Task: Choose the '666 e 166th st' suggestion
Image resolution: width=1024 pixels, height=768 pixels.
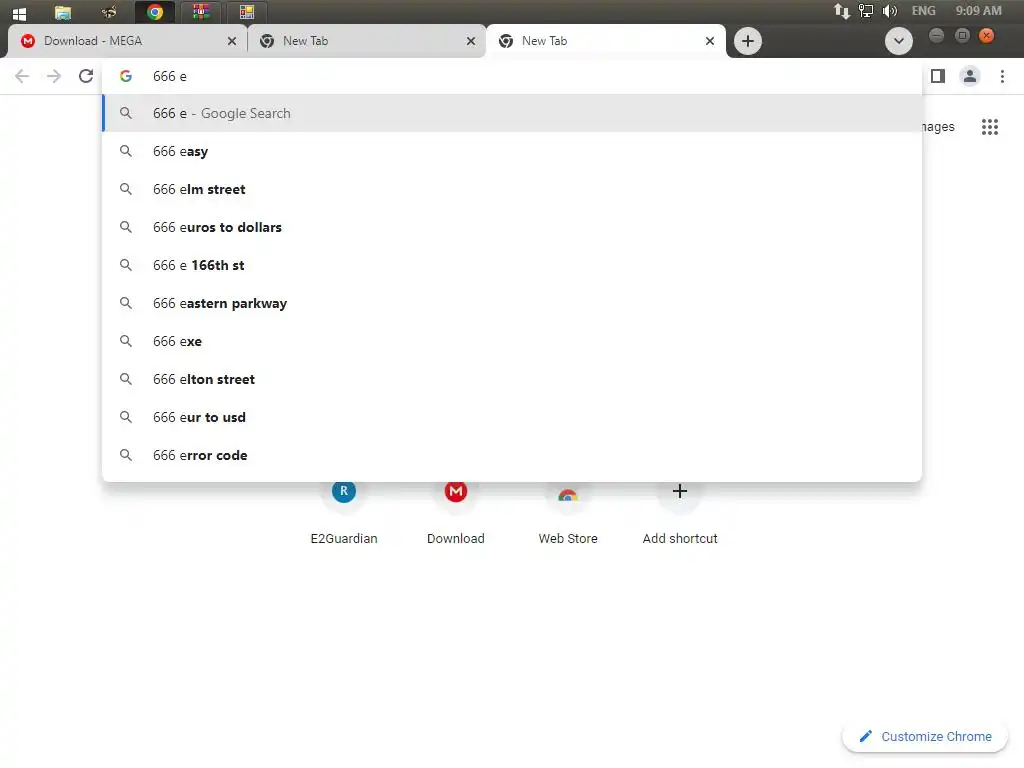Action: pos(512,265)
